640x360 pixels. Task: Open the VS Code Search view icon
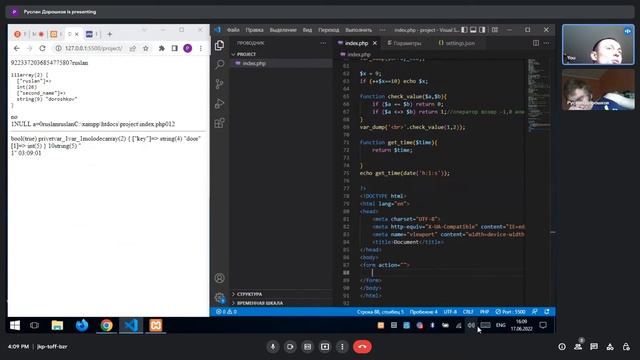point(220,64)
